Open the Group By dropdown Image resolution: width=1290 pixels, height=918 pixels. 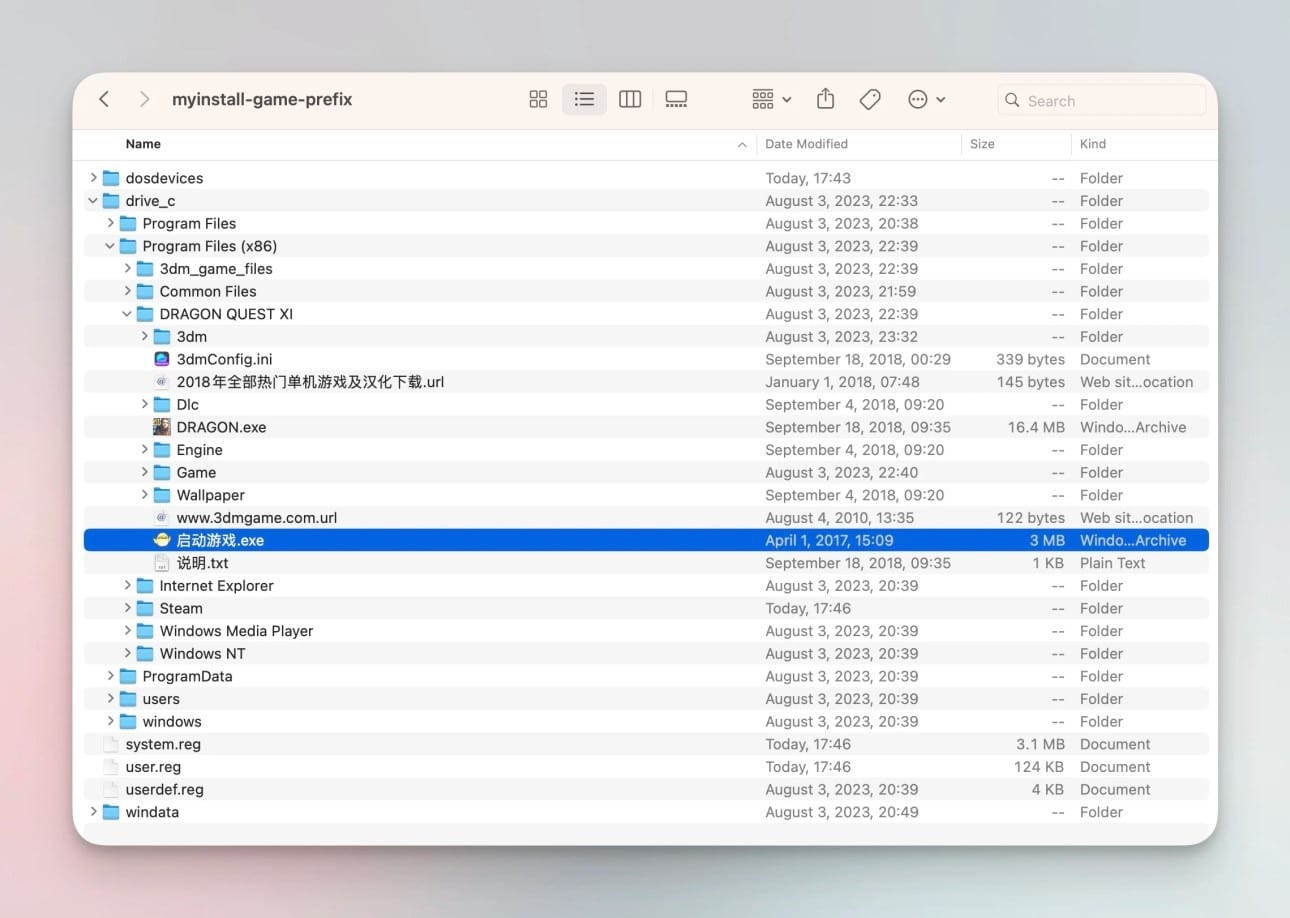click(x=771, y=99)
